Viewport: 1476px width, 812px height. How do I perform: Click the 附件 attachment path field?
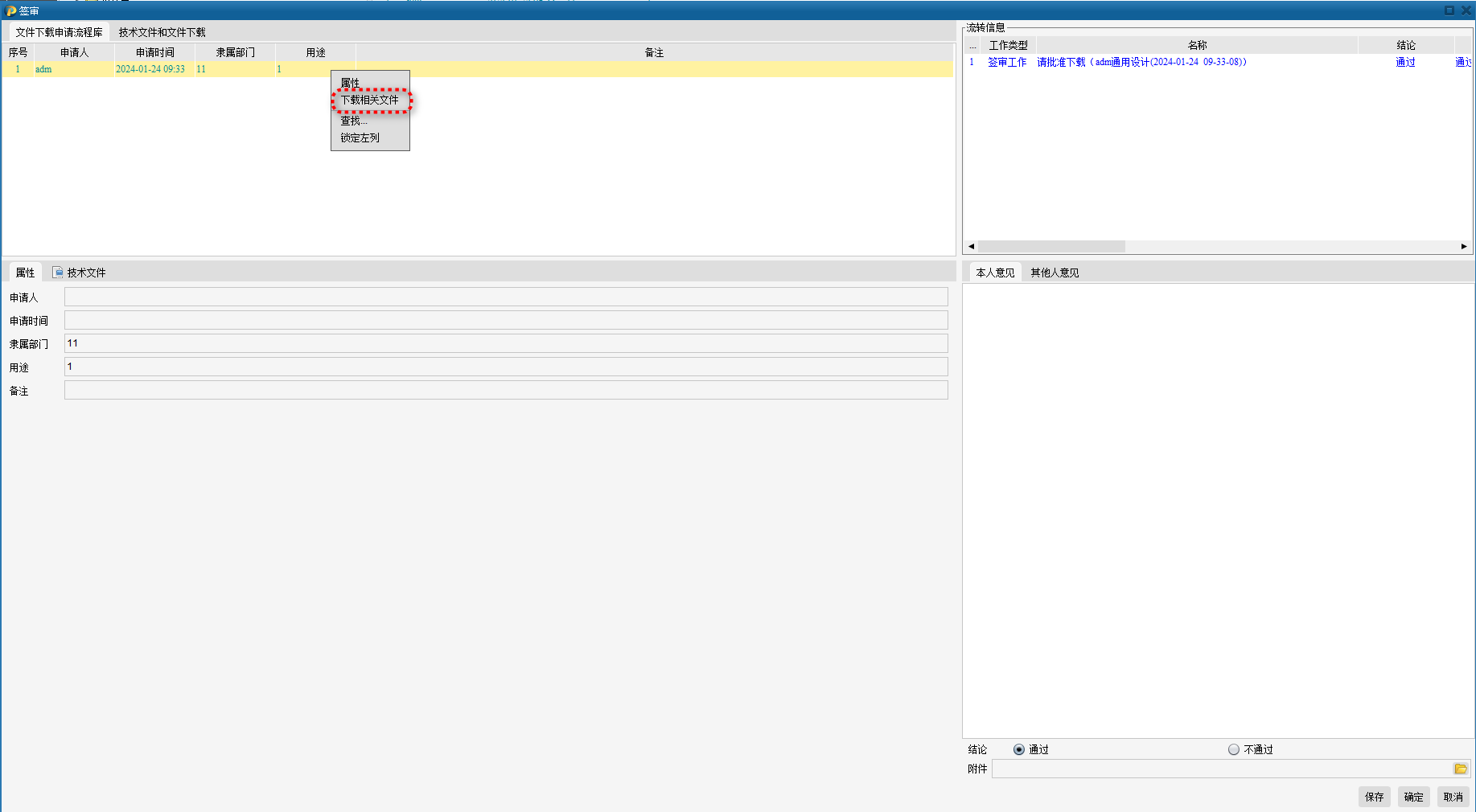click(x=1223, y=769)
